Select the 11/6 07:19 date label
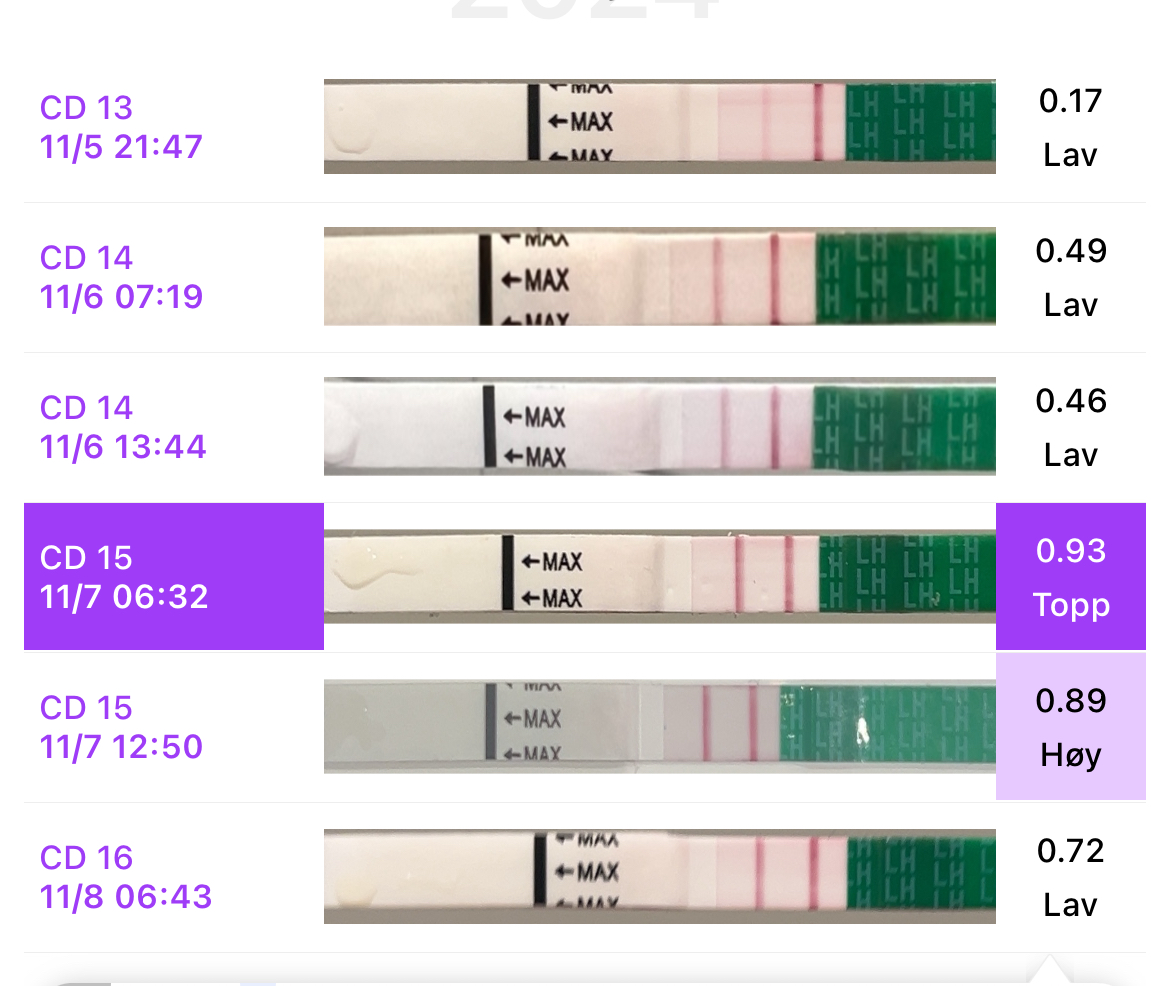1170x986 pixels. [x=121, y=297]
